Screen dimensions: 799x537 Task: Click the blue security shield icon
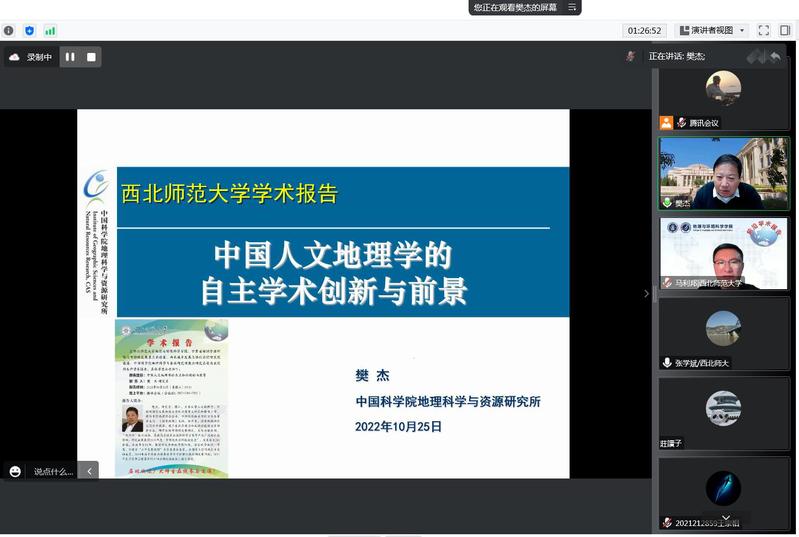(x=29, y=31)
